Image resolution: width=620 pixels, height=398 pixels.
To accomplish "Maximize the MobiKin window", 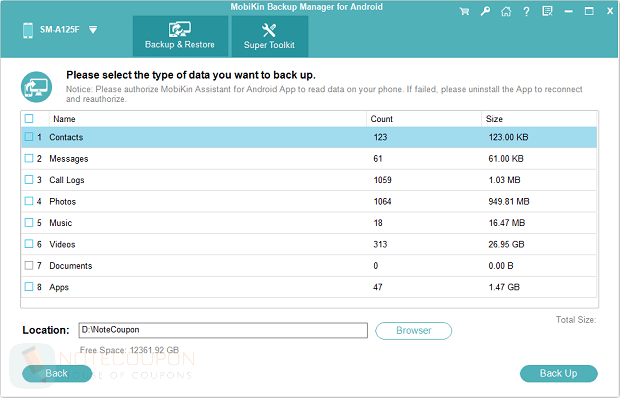I will [x=589, y=11].
